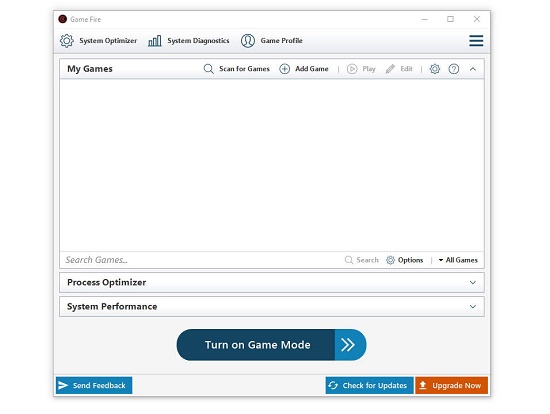
Task: Open the All Games filter dropdown
Action: (x=458, y=260)
